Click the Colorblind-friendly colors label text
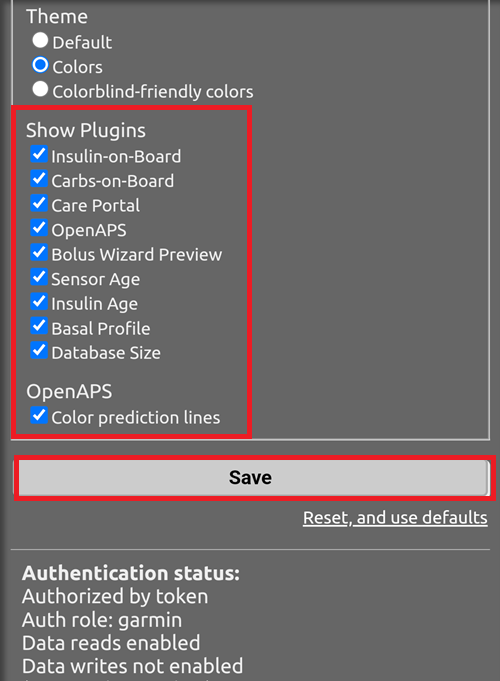 point(153,92)
